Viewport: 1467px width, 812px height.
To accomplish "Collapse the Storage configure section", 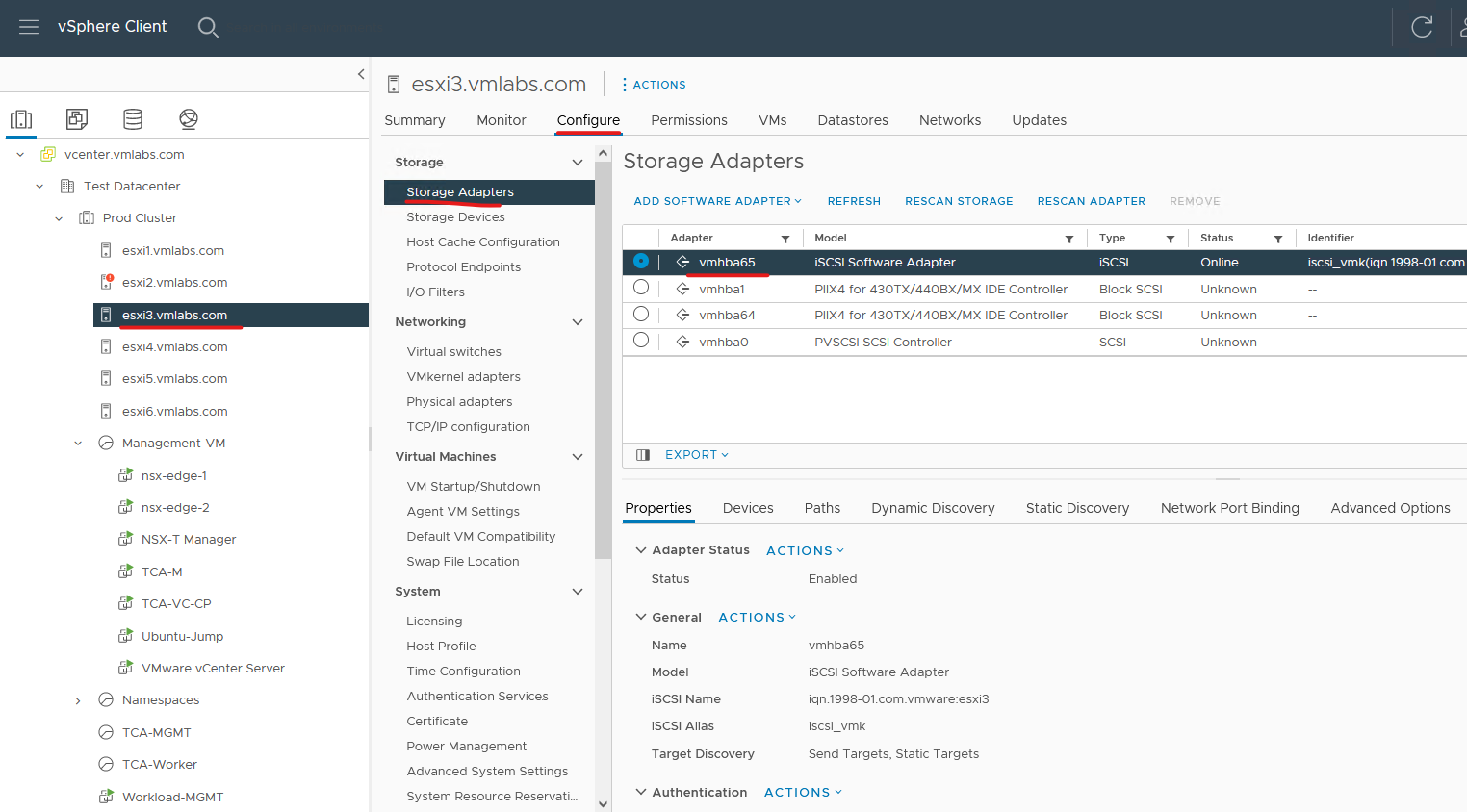I will click(x=578, y=163).
